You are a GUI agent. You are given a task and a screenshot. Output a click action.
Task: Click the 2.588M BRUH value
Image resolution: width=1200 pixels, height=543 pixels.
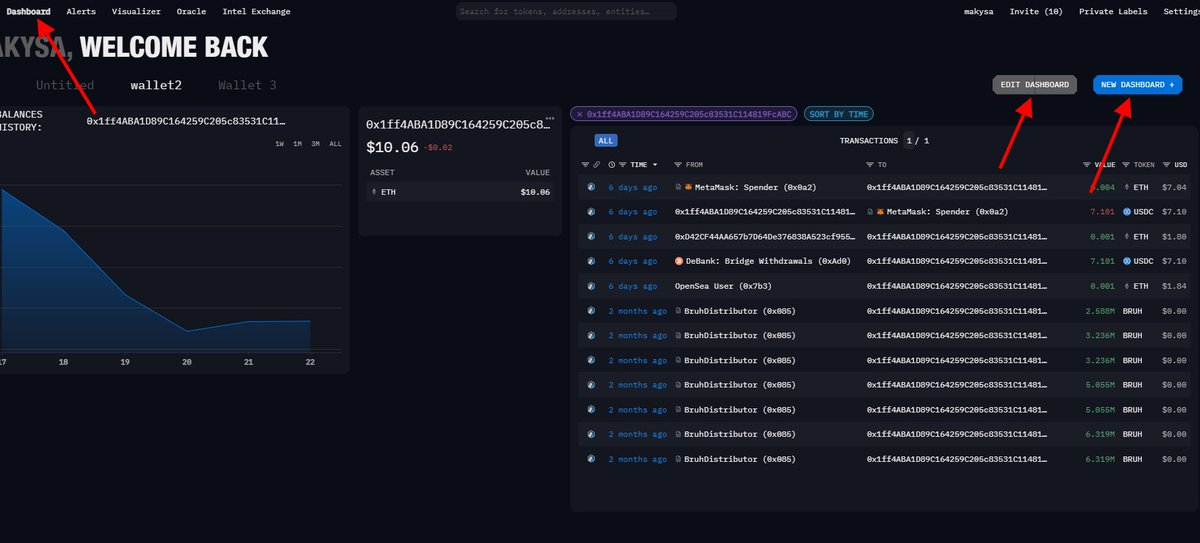pyautogui.click(x=1099, y=311)
